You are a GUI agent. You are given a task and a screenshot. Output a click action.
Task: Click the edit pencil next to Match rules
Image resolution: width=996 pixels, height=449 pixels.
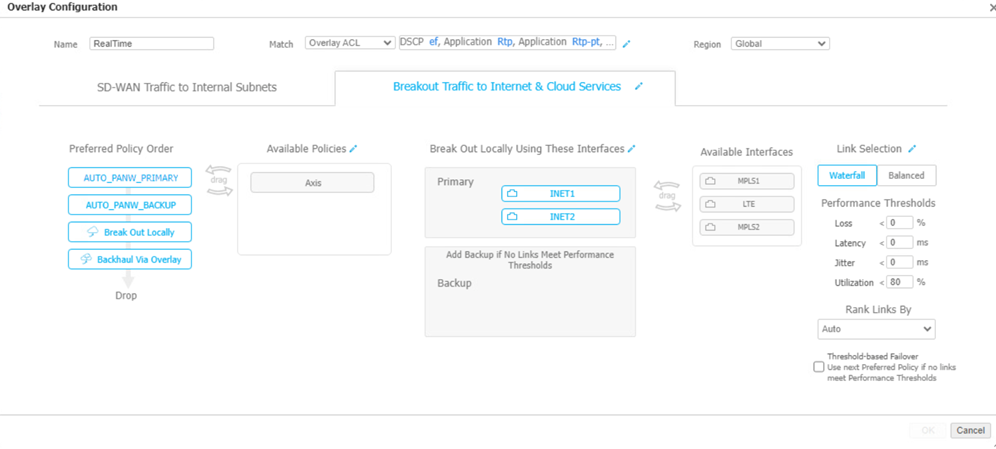point(627,44)
